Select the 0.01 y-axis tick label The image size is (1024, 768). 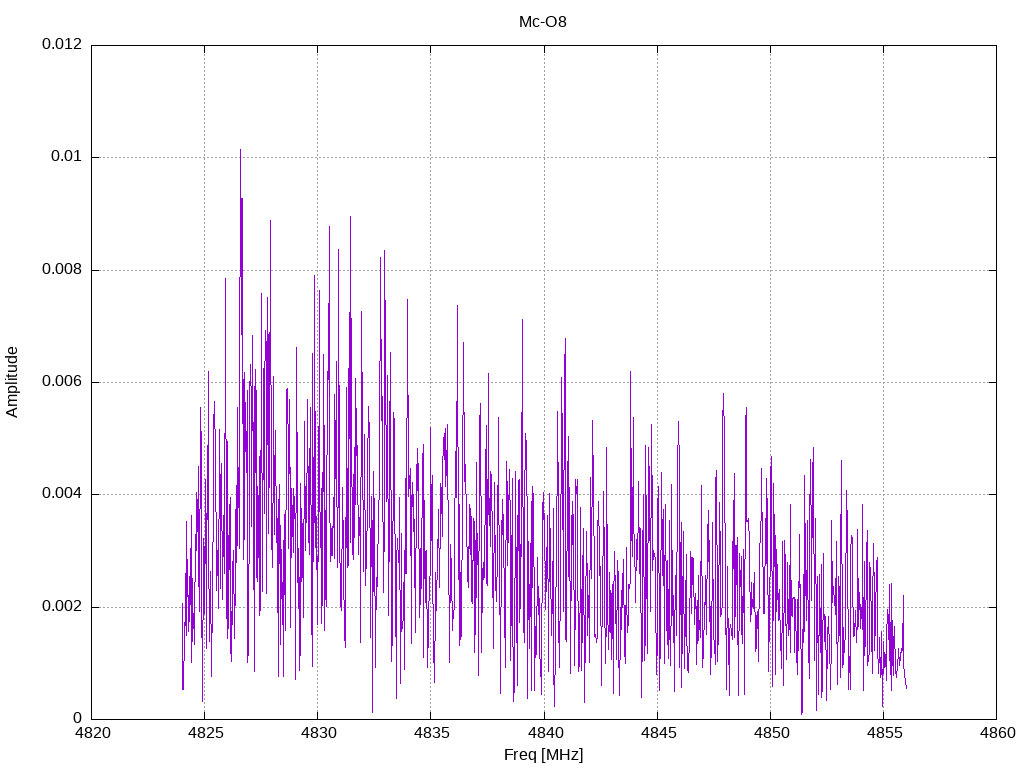(67, 157)
